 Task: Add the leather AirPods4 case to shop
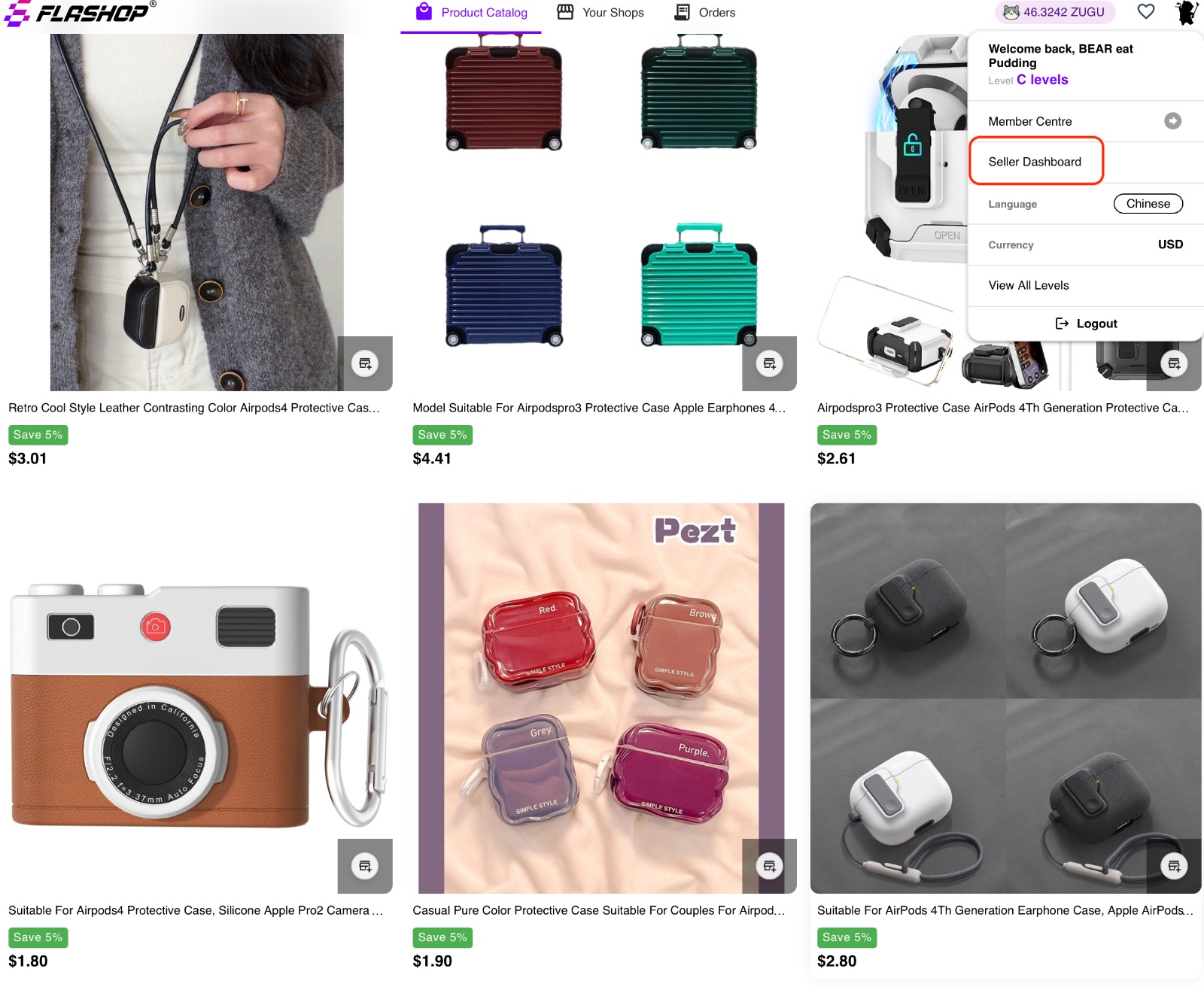(365, 363)
